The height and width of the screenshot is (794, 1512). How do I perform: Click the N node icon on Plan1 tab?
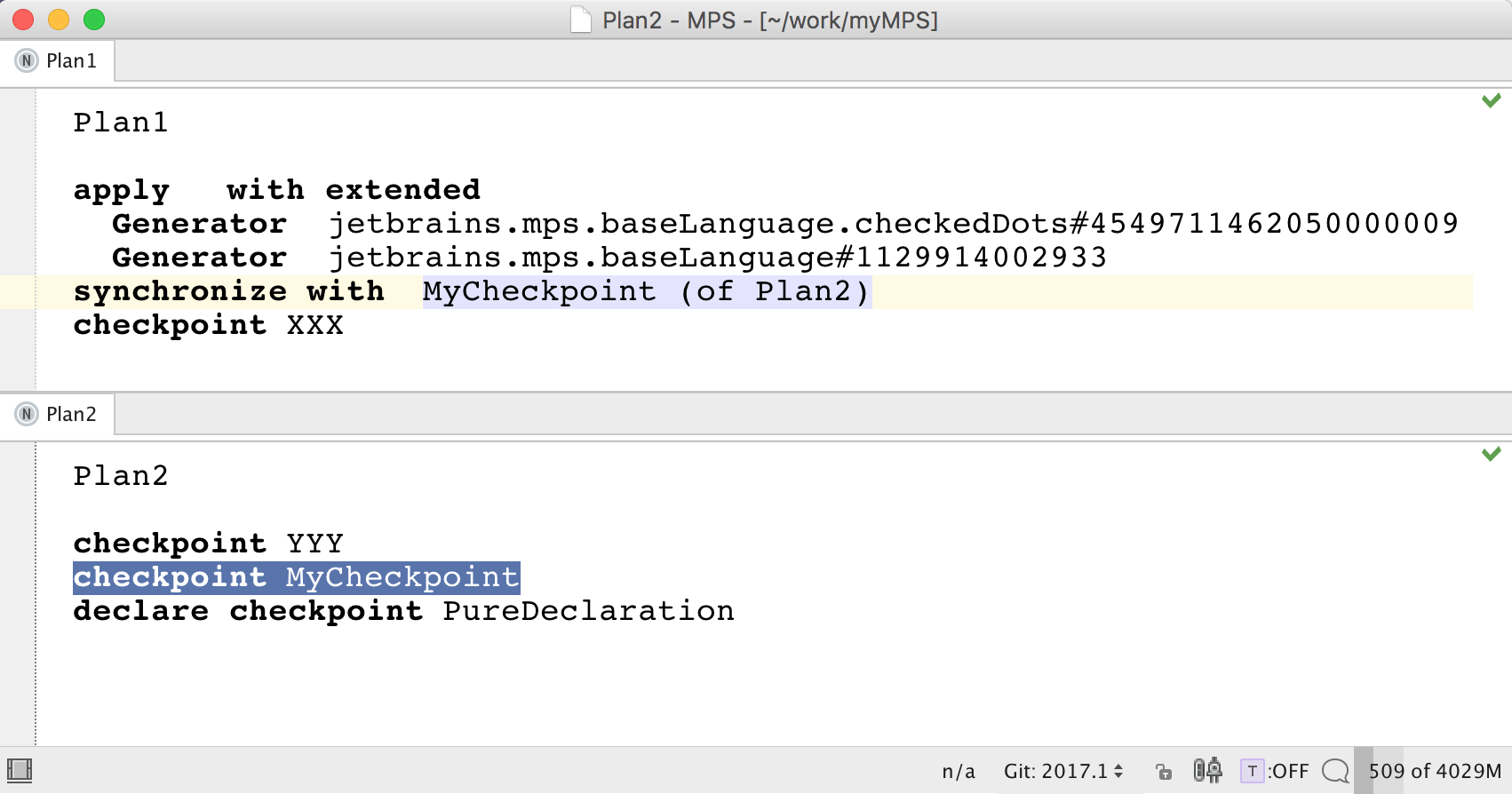(27, 60)
